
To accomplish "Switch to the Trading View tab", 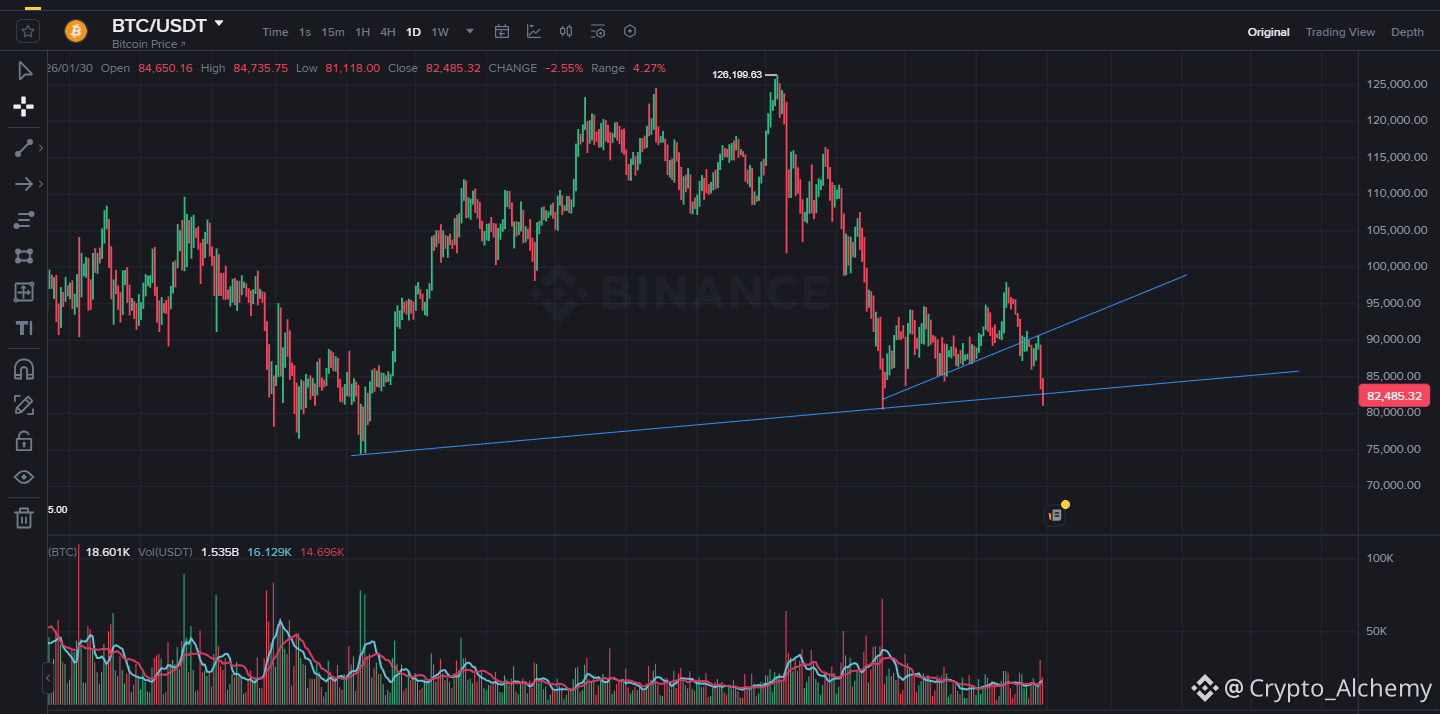I will tap(1340, 32).
